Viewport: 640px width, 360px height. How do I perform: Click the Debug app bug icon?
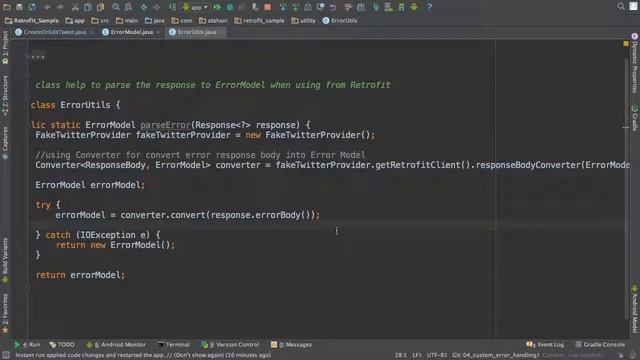coord(230,7)
